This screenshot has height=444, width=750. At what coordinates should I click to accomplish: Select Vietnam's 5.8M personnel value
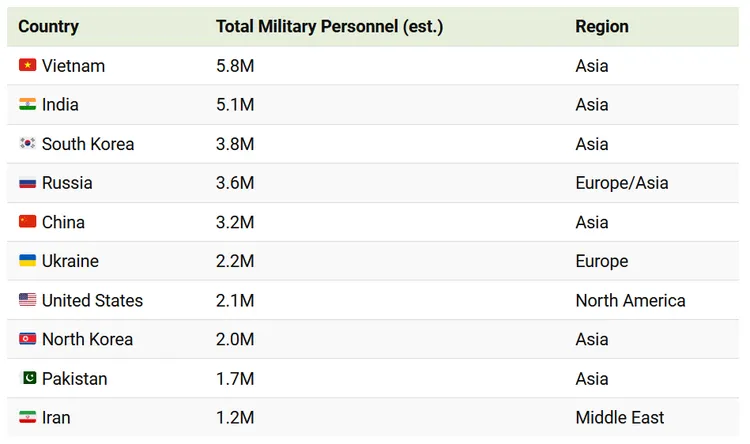[235, 65]
